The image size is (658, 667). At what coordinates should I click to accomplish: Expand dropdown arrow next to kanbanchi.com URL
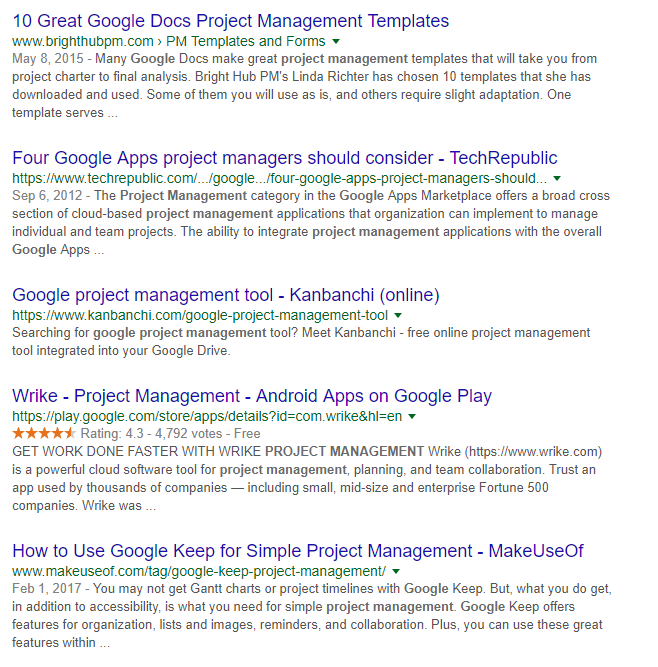[x=398, y=315]
